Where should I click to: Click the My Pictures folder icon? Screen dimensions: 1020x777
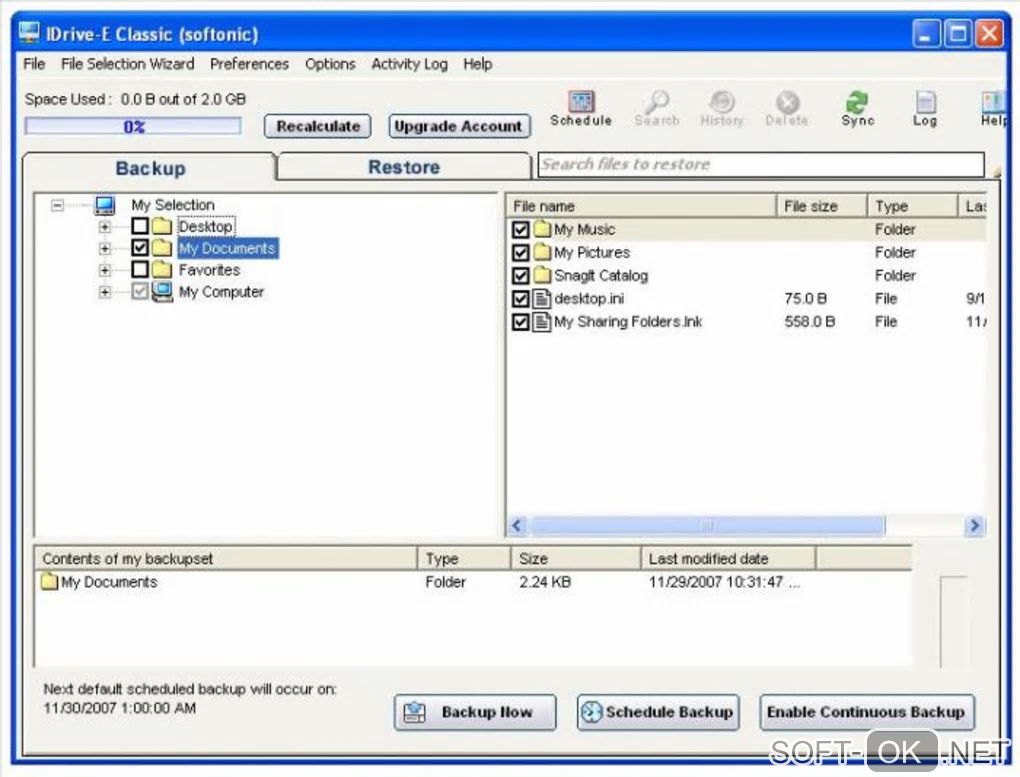tap(542, 252)
